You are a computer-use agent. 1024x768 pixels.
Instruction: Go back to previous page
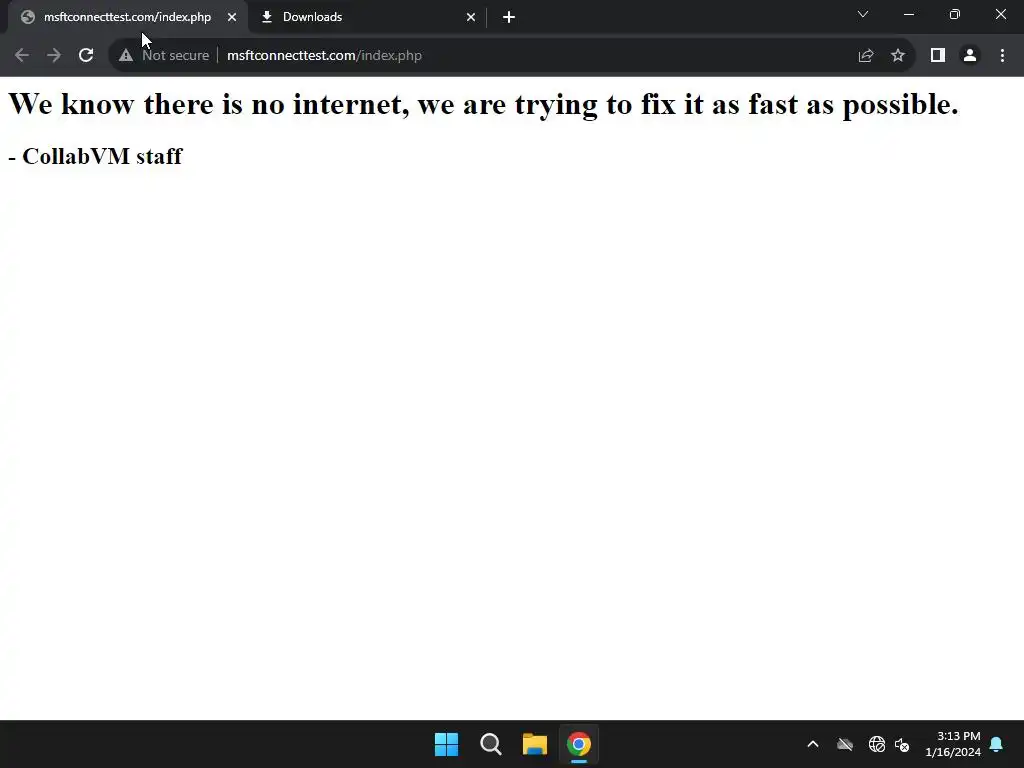22,56
